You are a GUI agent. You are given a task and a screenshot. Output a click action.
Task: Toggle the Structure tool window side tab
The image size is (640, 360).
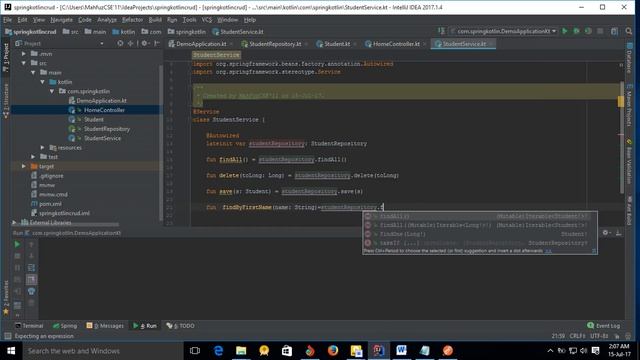pos(6,101)
